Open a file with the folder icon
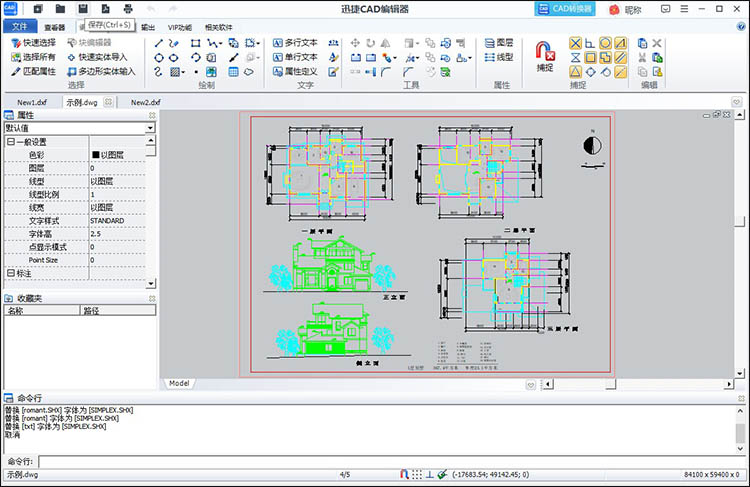The width and height of the screenshot is (750, 487). (x=60, y=9)
